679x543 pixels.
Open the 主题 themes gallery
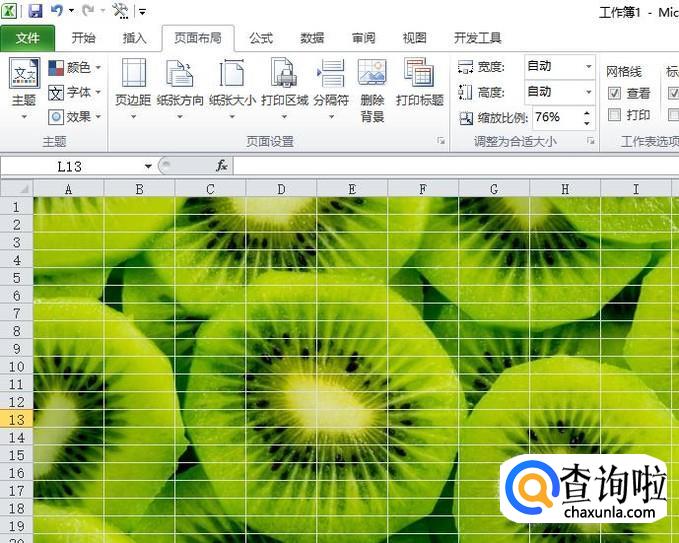(x=24, y=89)
